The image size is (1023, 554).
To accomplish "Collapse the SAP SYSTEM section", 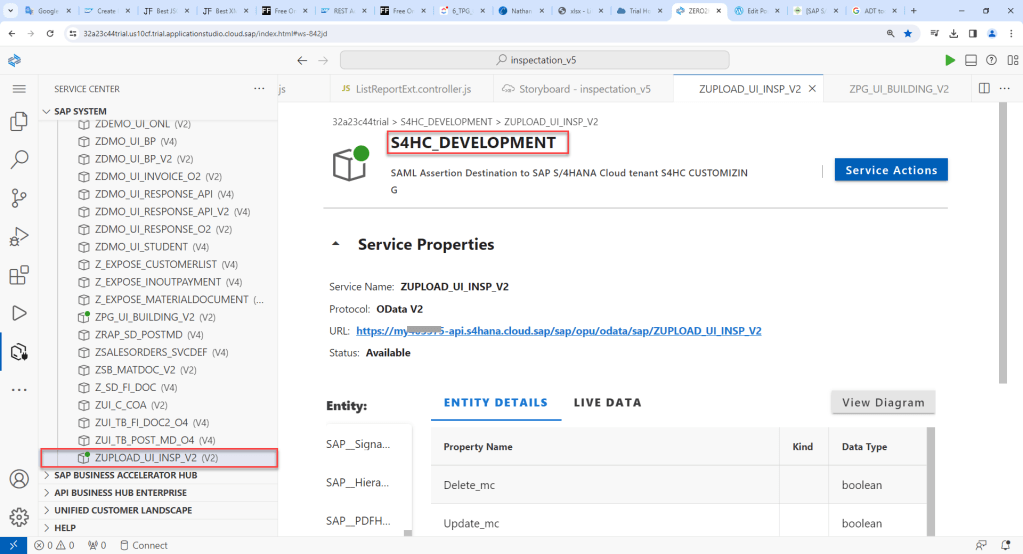I will pos(47,111).
